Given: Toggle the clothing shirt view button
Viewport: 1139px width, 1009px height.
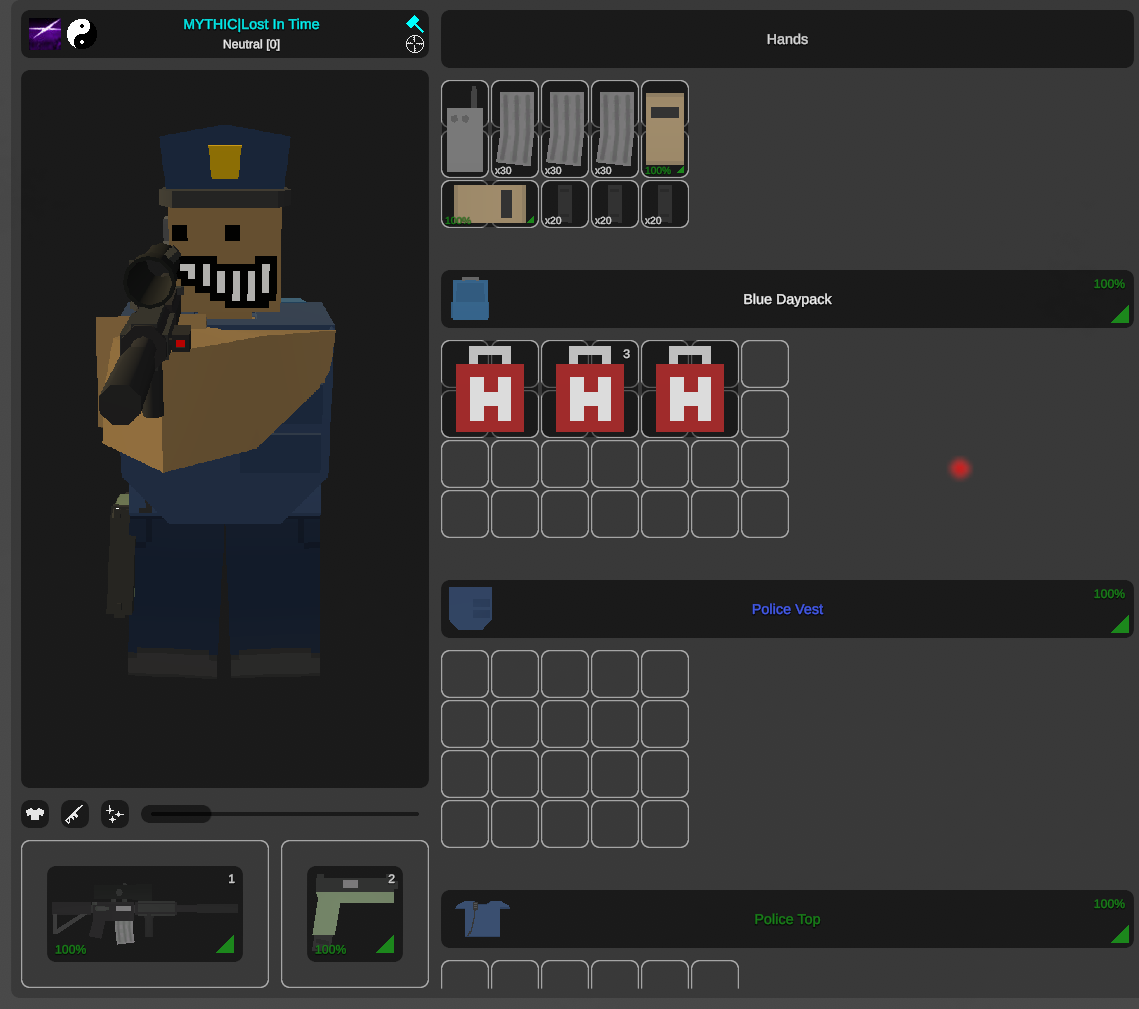Looking at the screenshot, I should [x=35, y=814].
